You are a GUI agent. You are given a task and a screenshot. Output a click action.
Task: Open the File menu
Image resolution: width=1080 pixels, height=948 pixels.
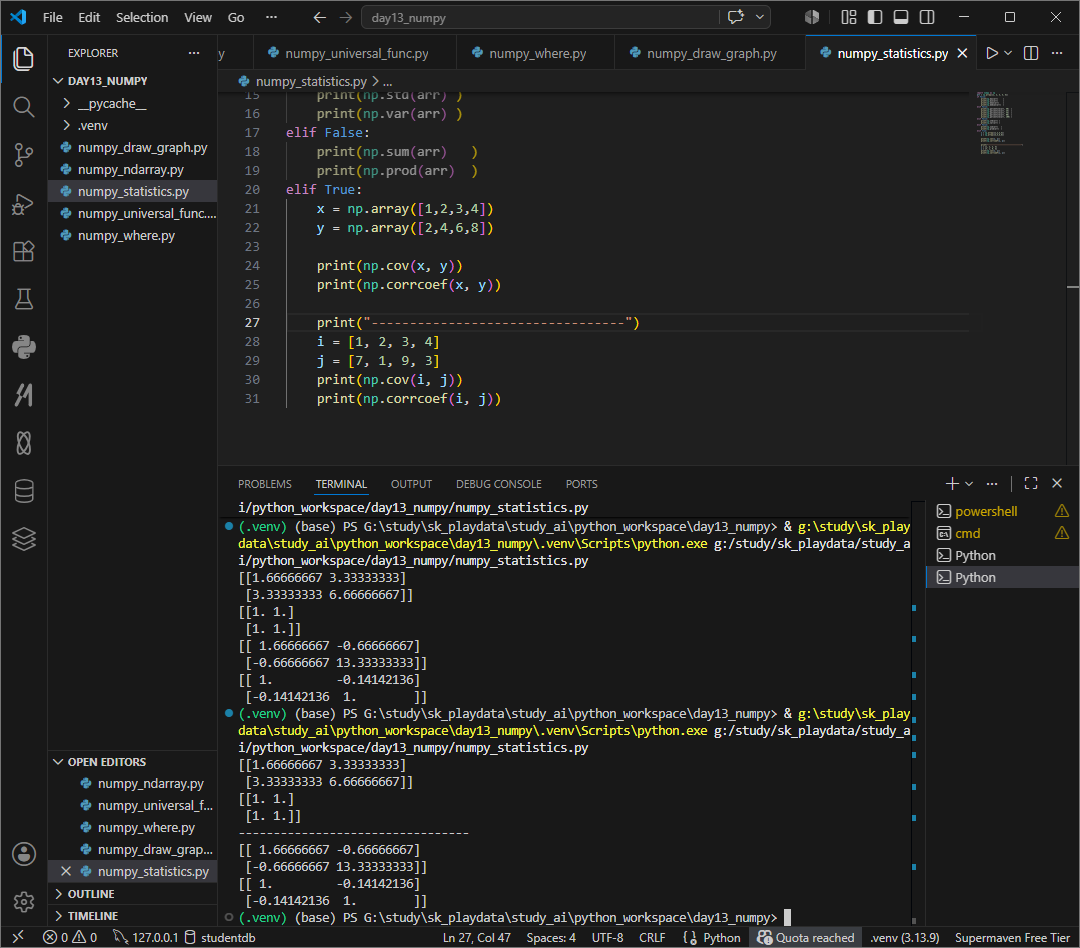pyautogui.click(x=52, y=17)
